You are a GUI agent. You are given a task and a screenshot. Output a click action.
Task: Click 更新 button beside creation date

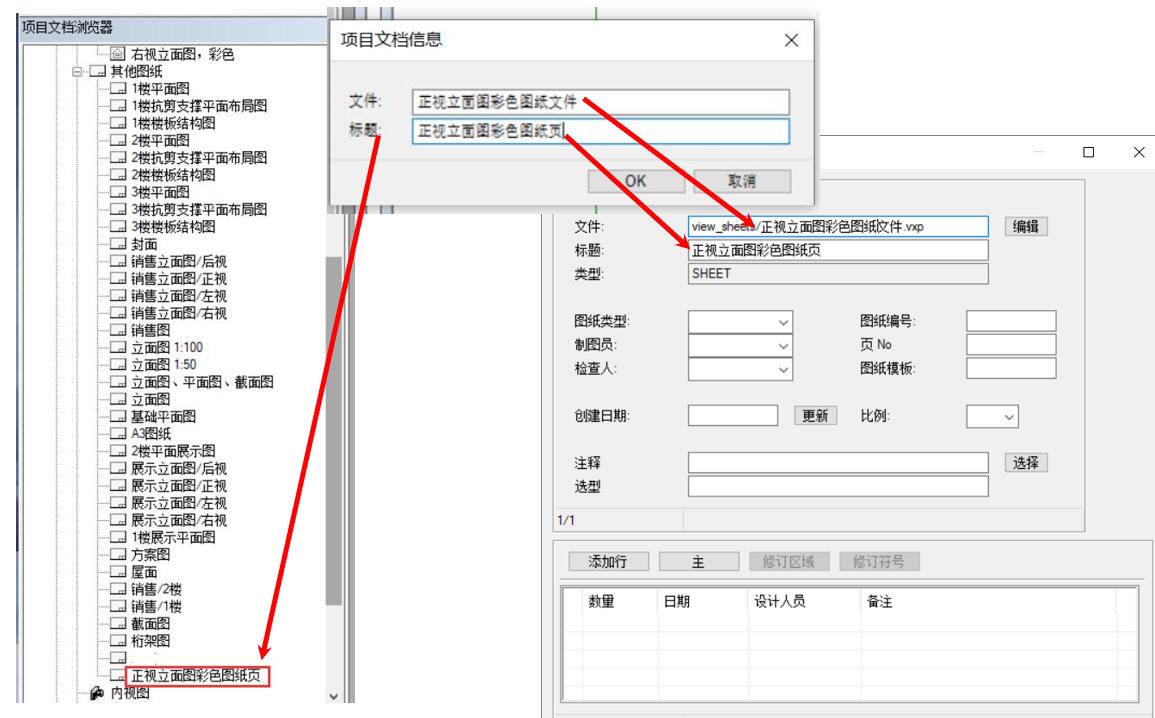click(815, 416)
